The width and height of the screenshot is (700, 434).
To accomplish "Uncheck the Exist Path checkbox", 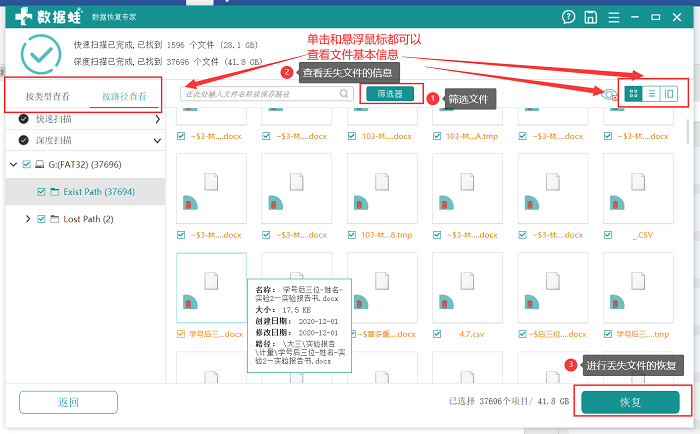I will 42,192.
